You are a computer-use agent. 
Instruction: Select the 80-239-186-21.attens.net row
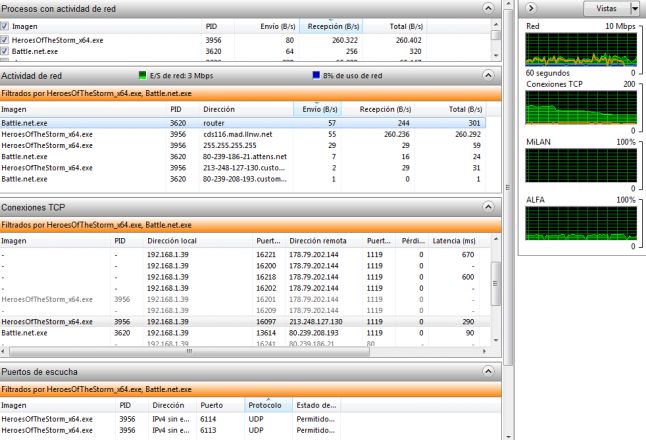[243, 157]
